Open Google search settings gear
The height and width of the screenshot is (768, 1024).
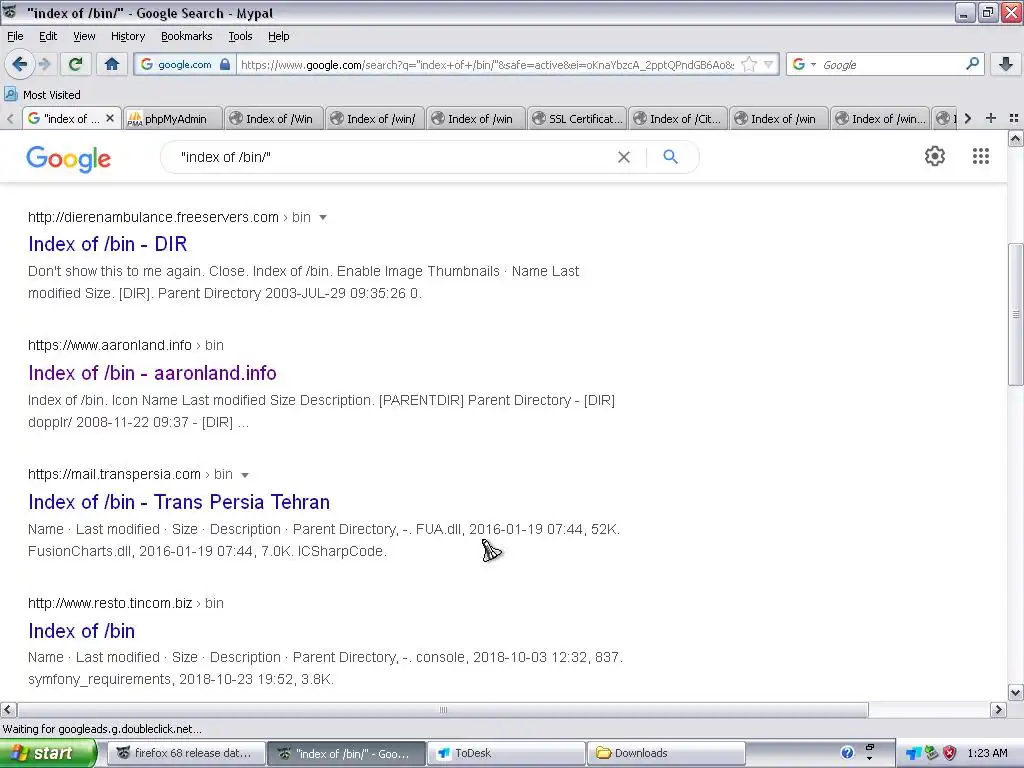click(935, 156)
